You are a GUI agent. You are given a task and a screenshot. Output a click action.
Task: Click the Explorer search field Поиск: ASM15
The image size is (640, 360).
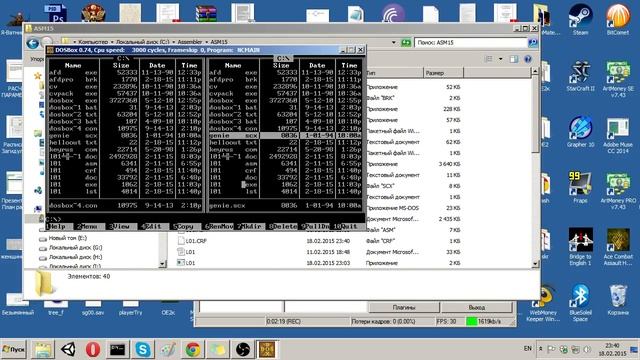(x=471, y=42)
